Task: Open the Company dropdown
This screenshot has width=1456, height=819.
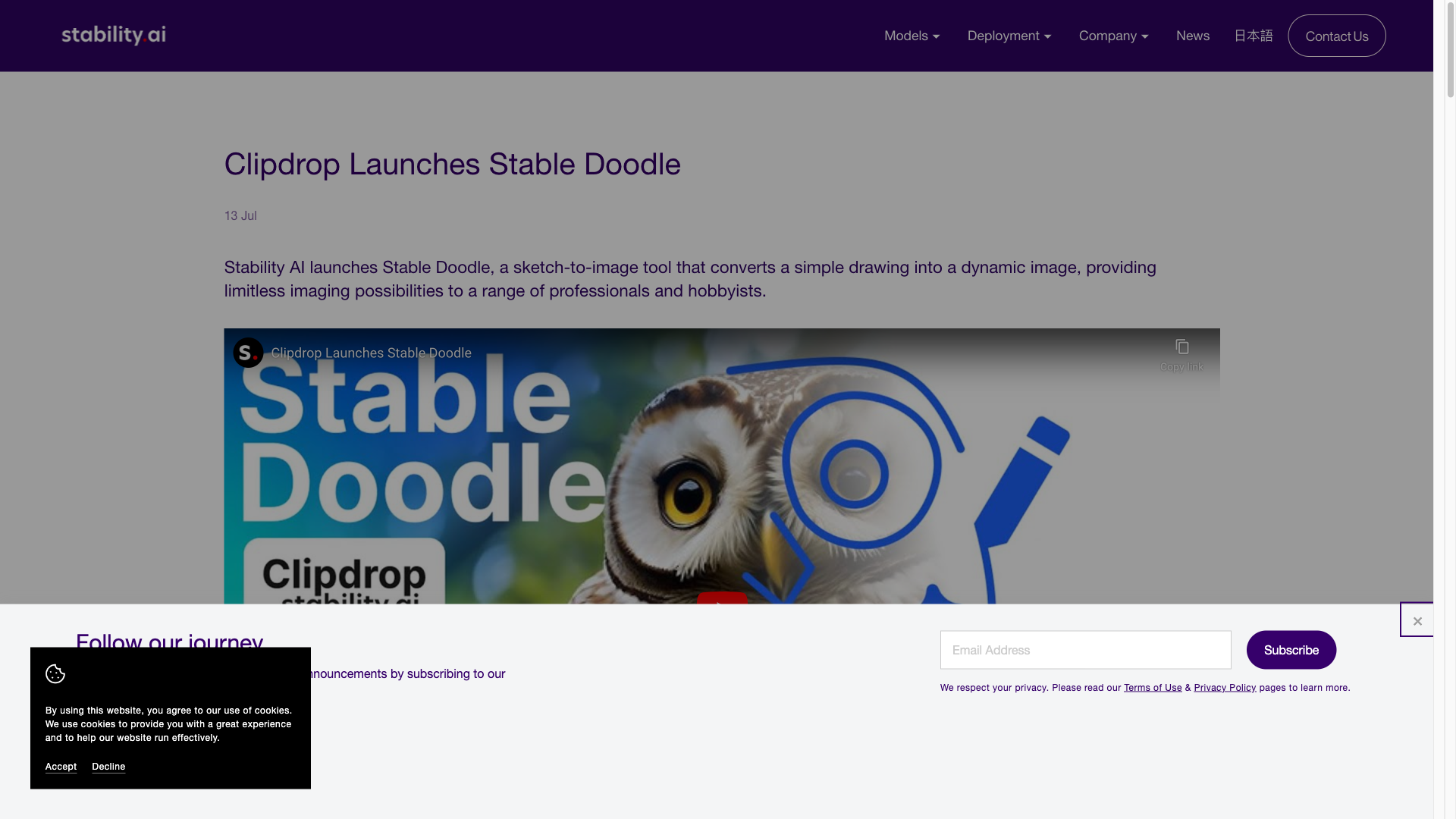Action: 1113,36
